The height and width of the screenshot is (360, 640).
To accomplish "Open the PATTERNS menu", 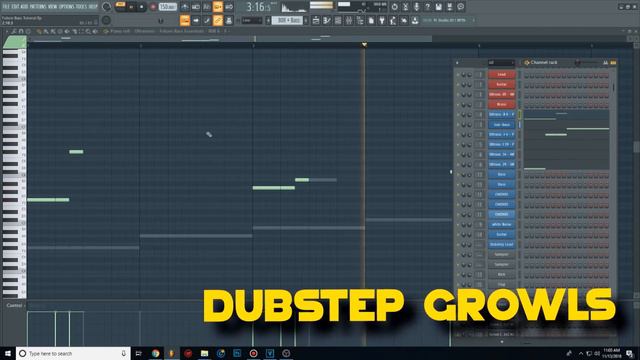I will pyautogui.click(x=39, y=7).
